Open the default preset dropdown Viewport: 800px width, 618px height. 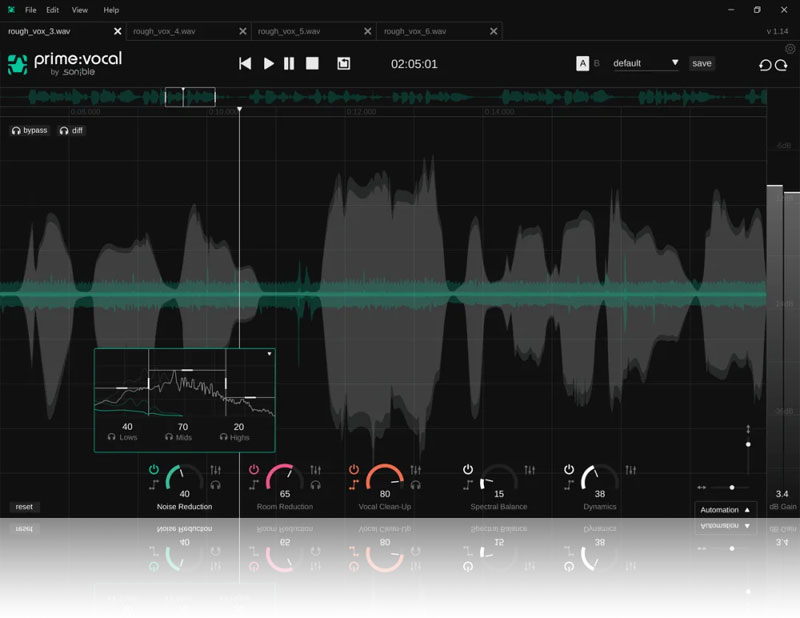click(646, 63)
